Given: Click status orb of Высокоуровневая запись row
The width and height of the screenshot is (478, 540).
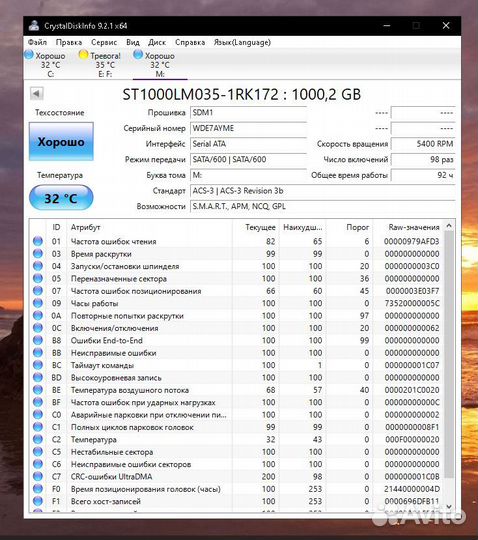Looking at the screenshot, I should 38,377.
